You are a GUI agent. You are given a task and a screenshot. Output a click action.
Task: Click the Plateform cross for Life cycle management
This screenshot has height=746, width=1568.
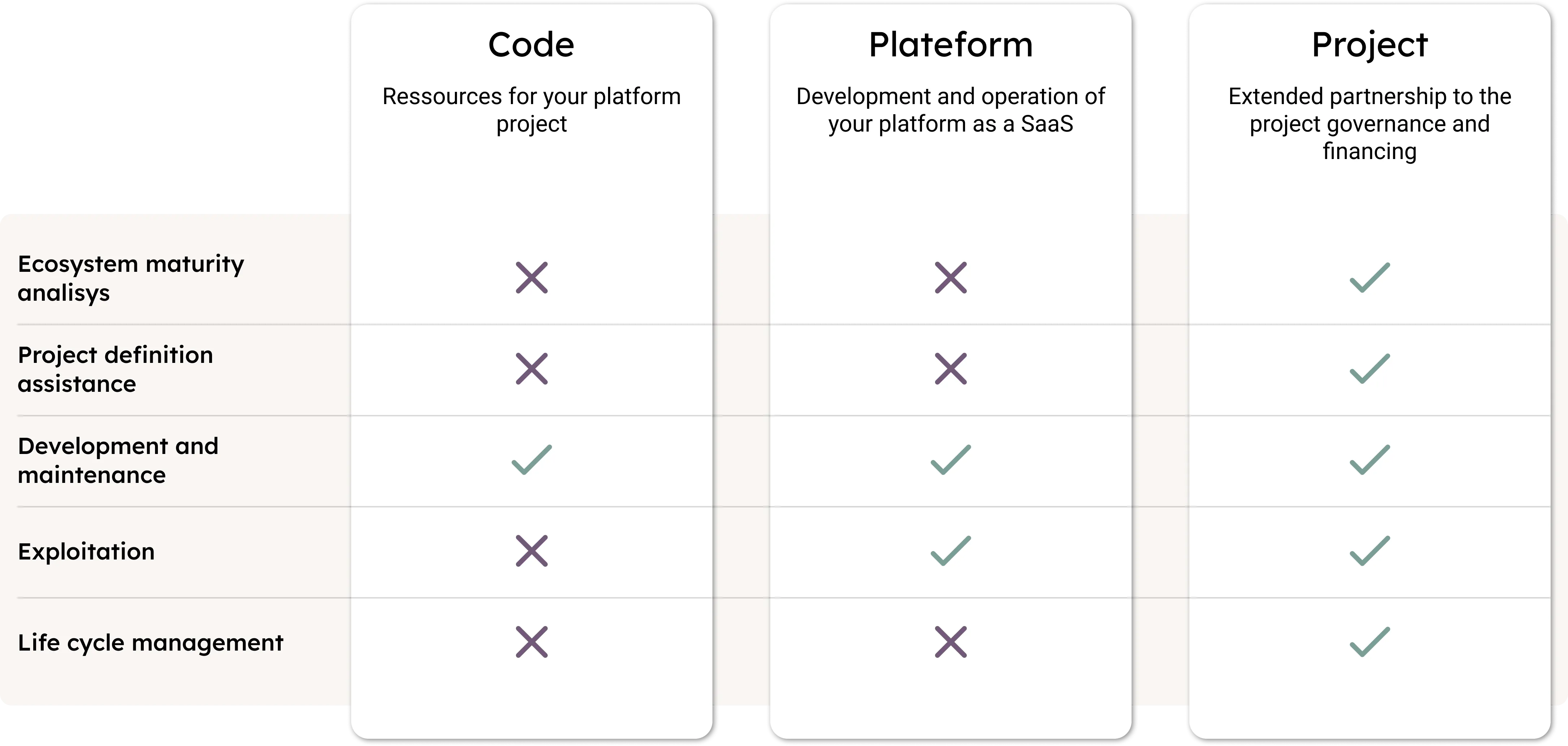[x=950, y=642]
